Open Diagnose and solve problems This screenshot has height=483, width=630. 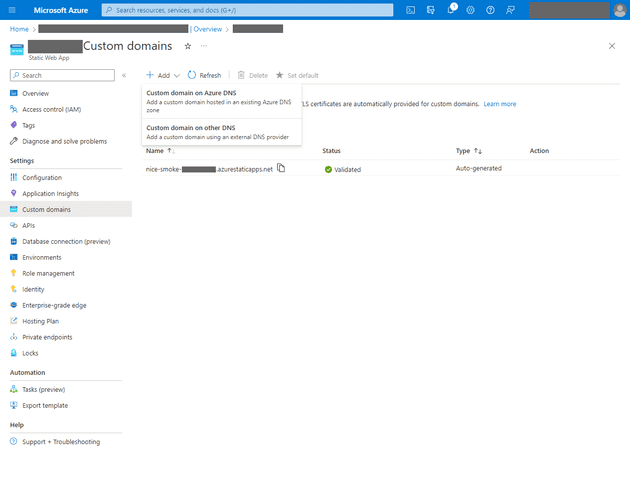(64, 141)
